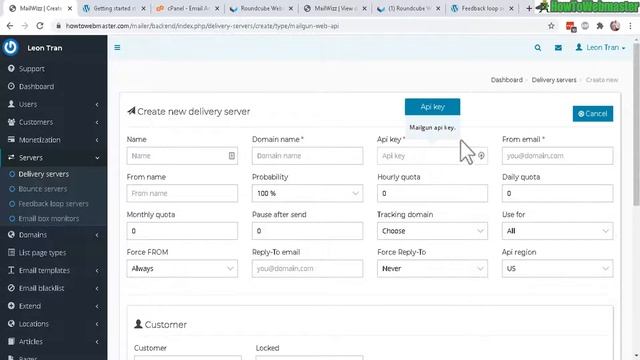Close the Getting started tab
Viewport: 640px width, 360px height.
(143, 8)
